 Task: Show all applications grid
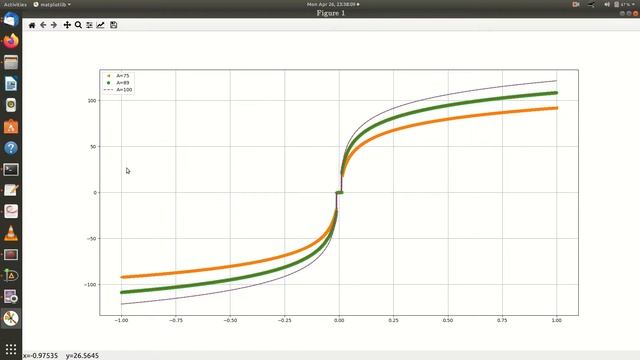click(x=11, y=349)
